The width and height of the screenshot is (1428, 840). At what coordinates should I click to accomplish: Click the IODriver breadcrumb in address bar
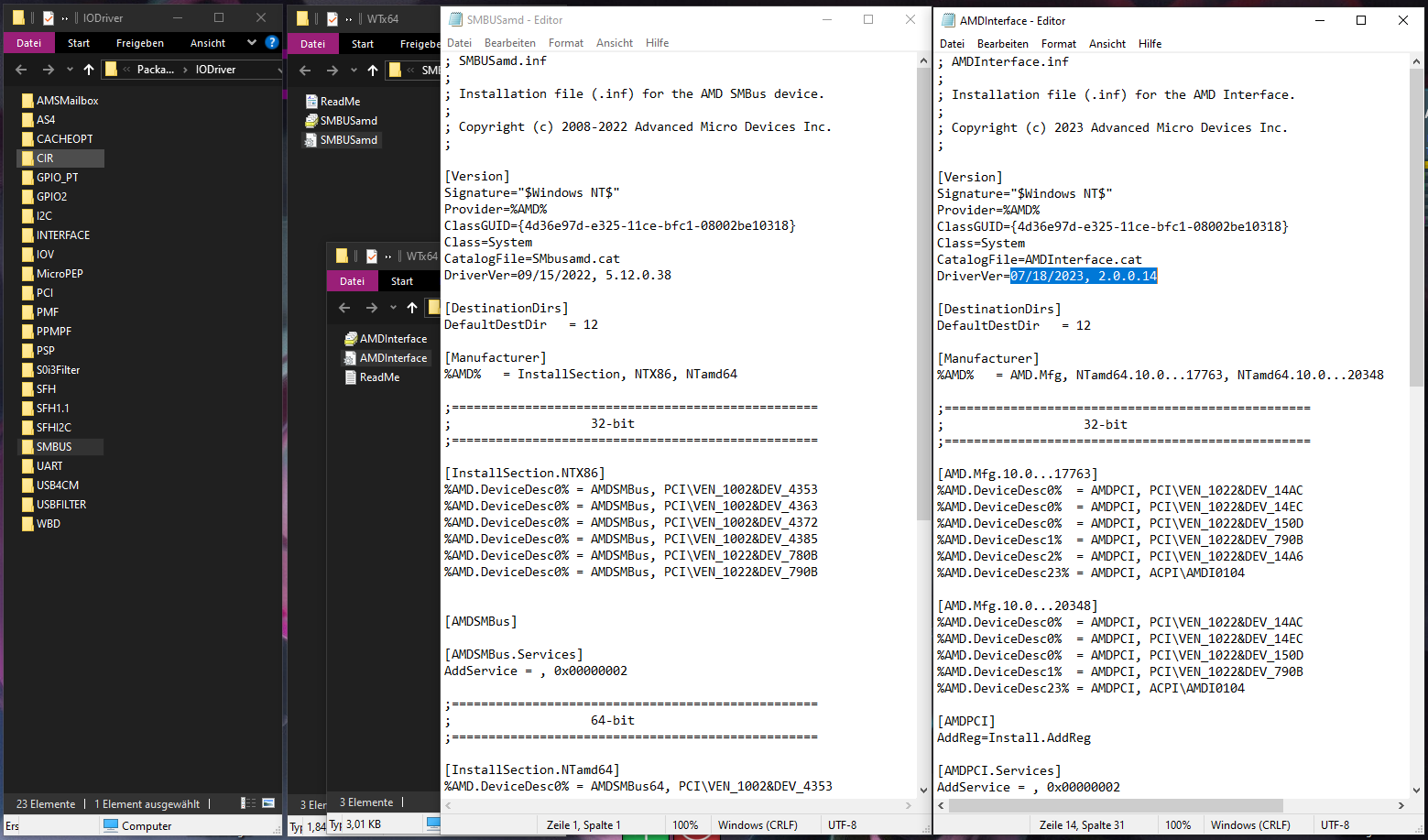[x=215, y=70]
